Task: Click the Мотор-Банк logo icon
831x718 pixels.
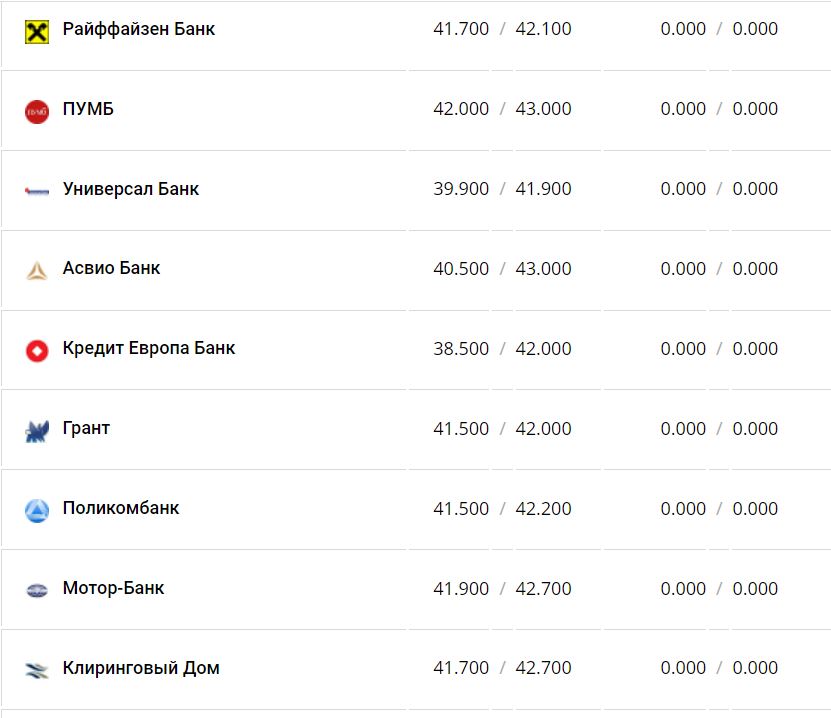Action: point(36,590)
